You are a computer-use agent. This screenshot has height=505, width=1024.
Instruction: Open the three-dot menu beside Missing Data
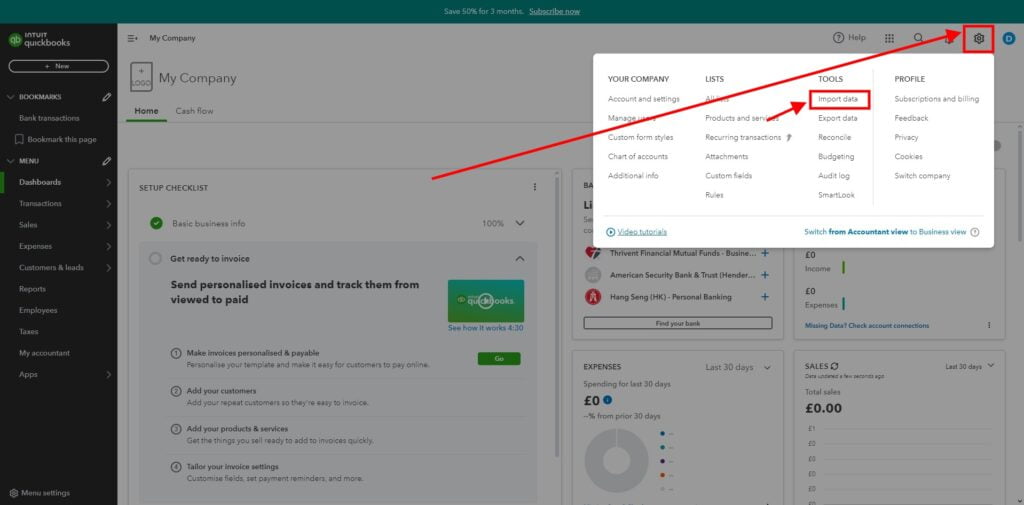click(x=989, y=325)
